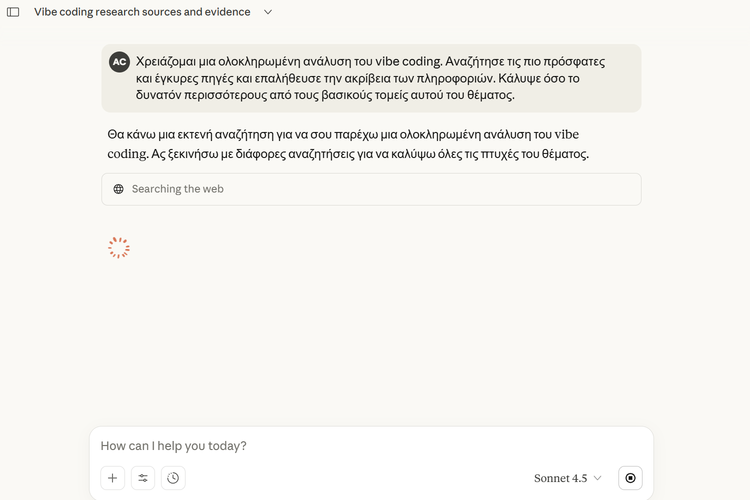Viewport: 750px width, 500px height.
Task: Toggle the clock extended thinking button
Action: click(x=173, y=478)
